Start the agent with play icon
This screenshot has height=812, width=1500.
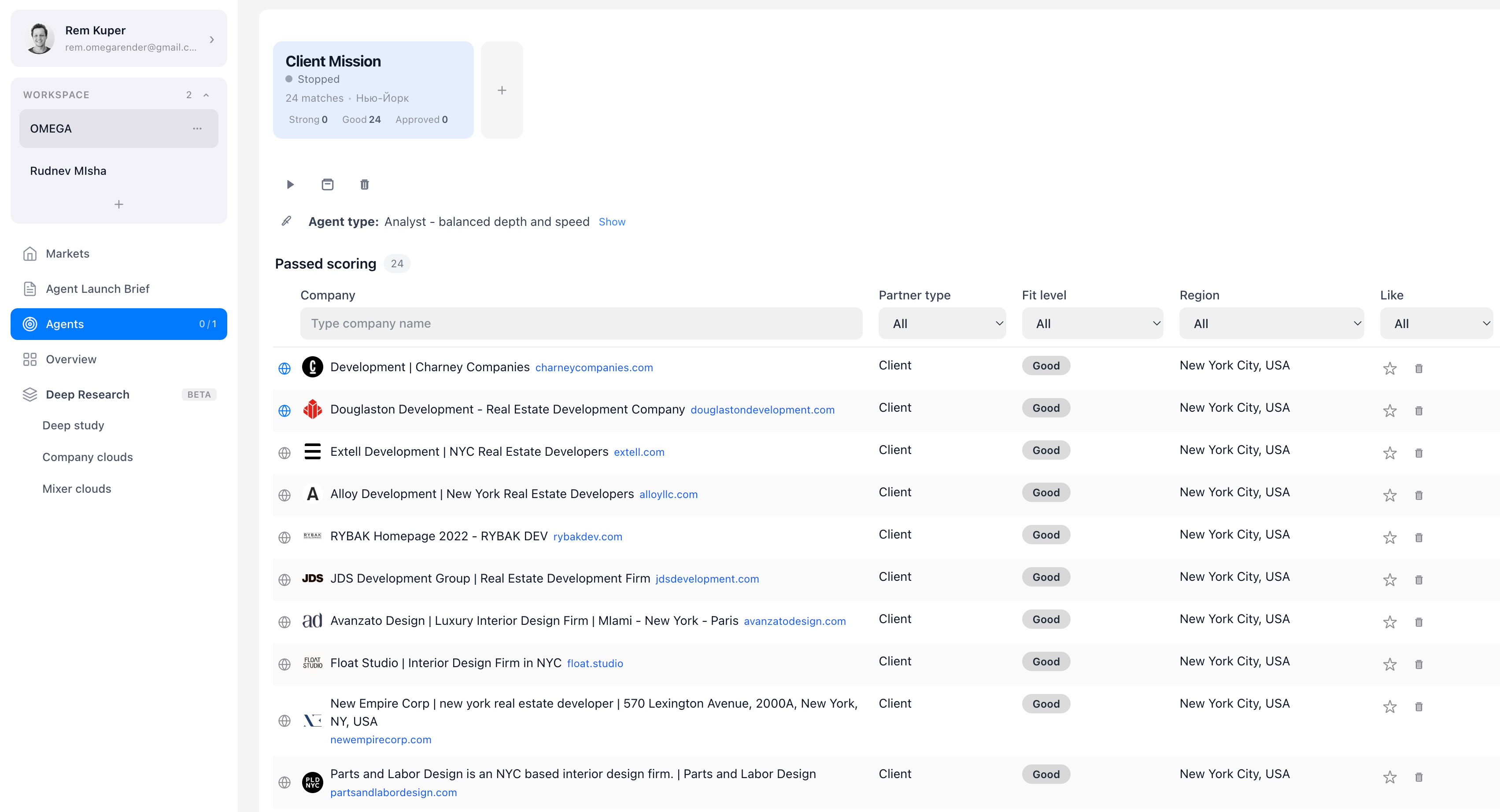pyautogui.click(x=290, y=185)
